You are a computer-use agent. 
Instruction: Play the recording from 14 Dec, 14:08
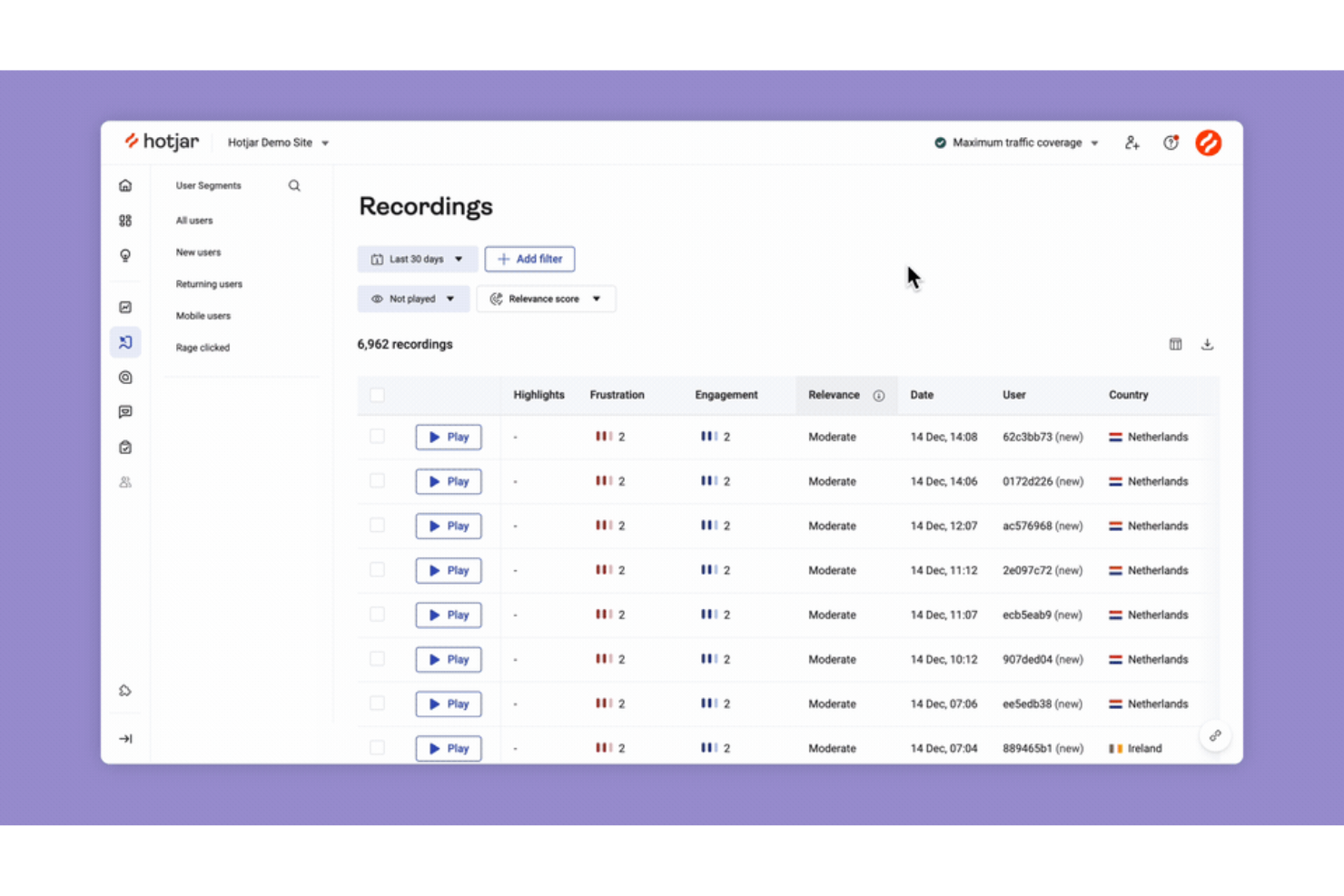click(x=448, y=437)
